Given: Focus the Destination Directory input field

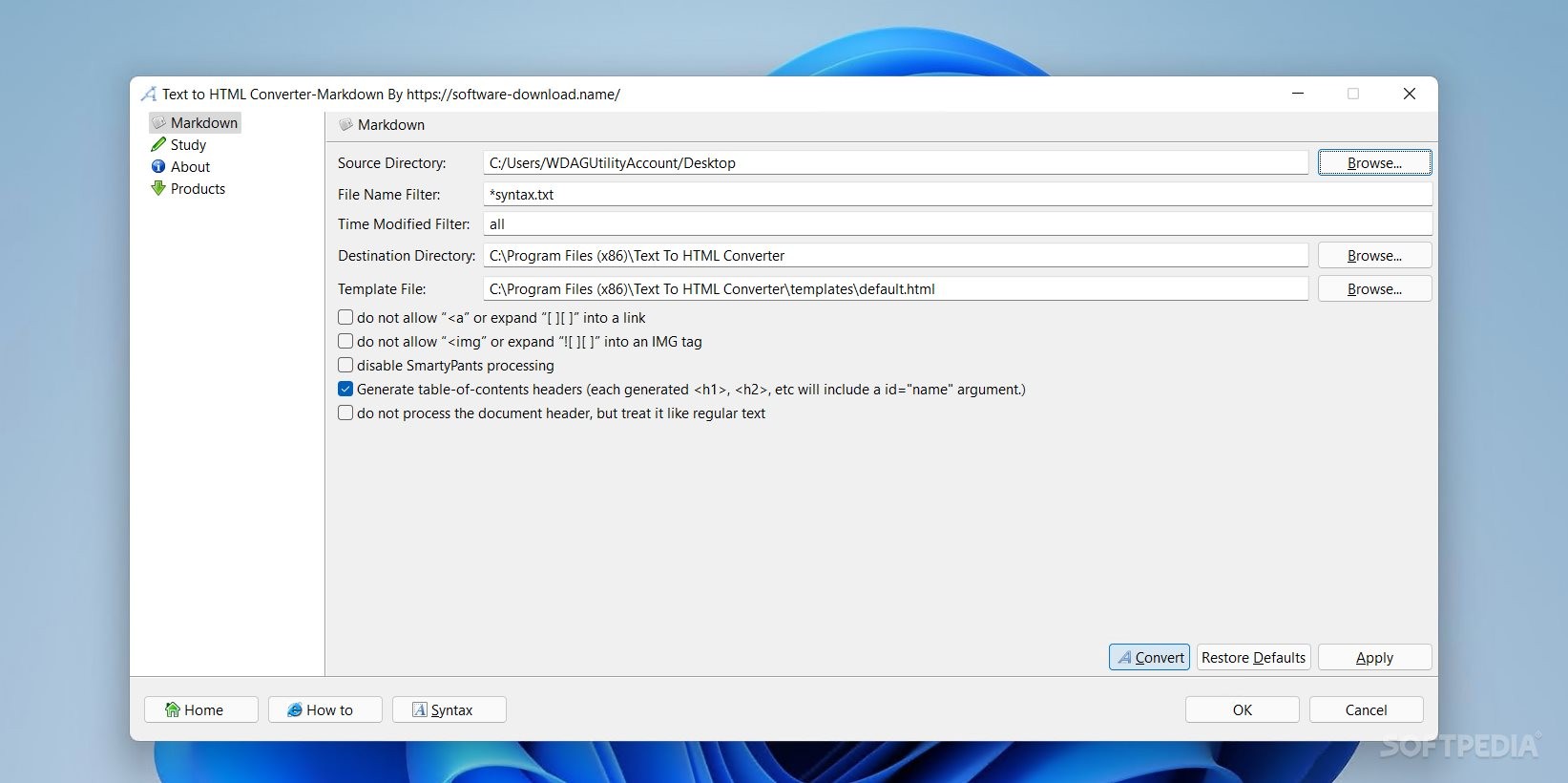Looking at the screenshot, I should (x=895, y=256).
